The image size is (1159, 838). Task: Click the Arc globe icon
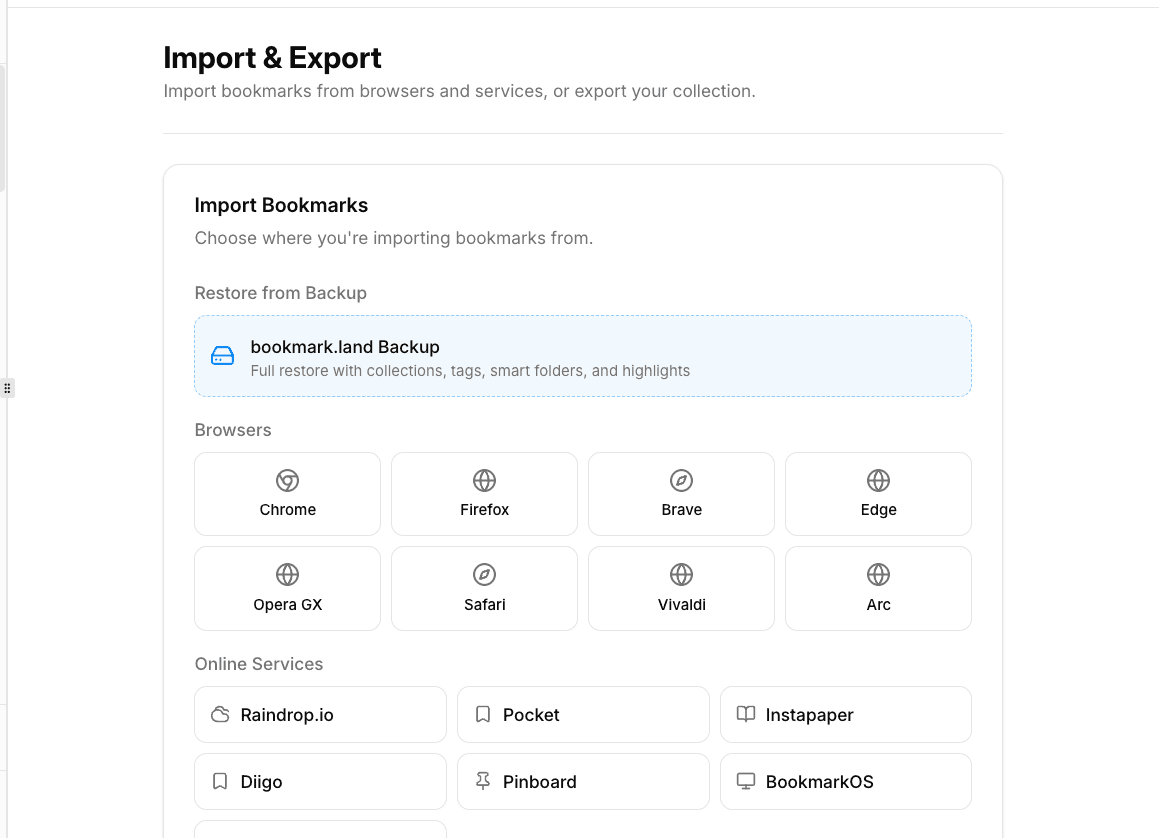coord(878,574)
